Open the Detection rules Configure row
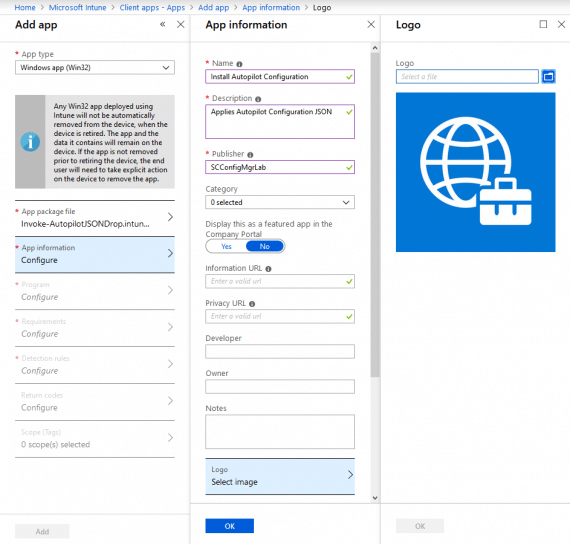Screen dimensions: 570x544 coord(95,365)
